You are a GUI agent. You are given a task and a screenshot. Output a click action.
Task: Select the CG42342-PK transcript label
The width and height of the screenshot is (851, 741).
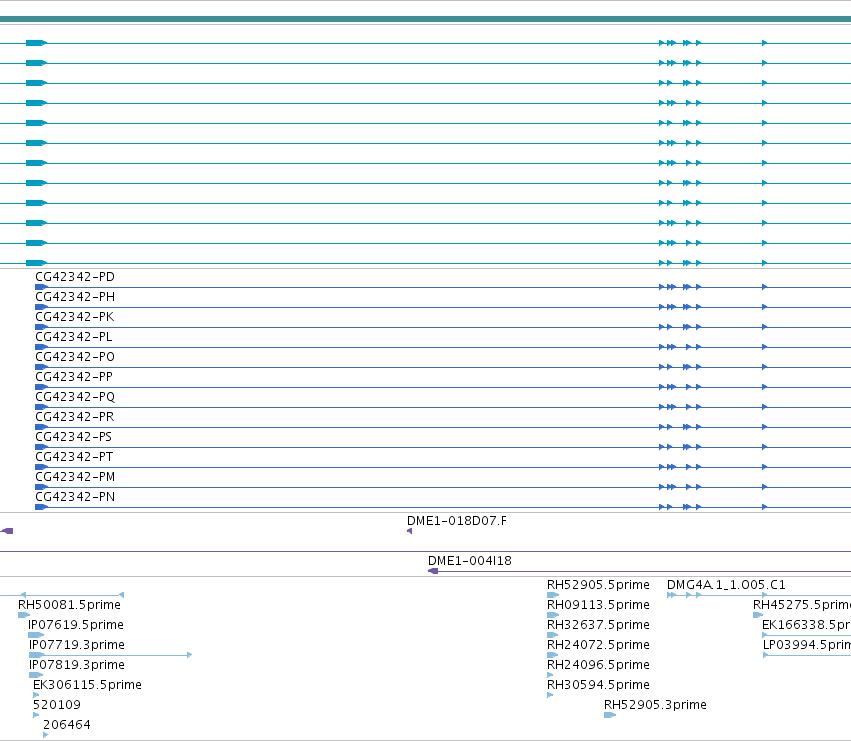pyautogui.click(x=75, y=317)
